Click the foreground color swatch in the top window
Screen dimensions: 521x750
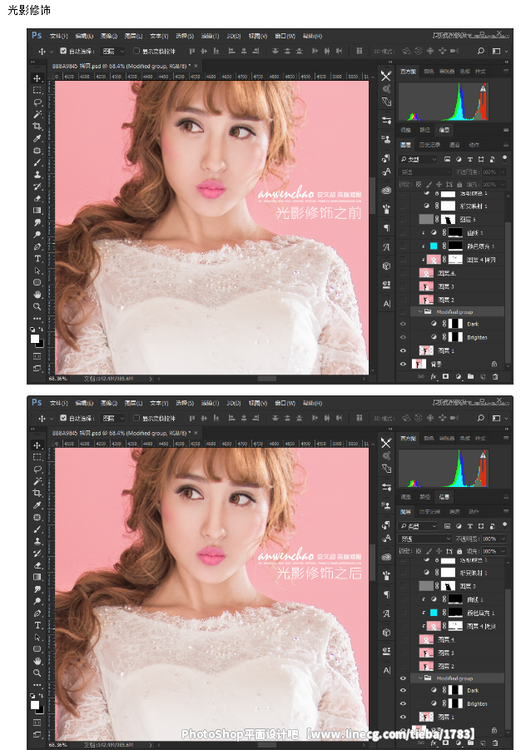click(x=34, y=339)
